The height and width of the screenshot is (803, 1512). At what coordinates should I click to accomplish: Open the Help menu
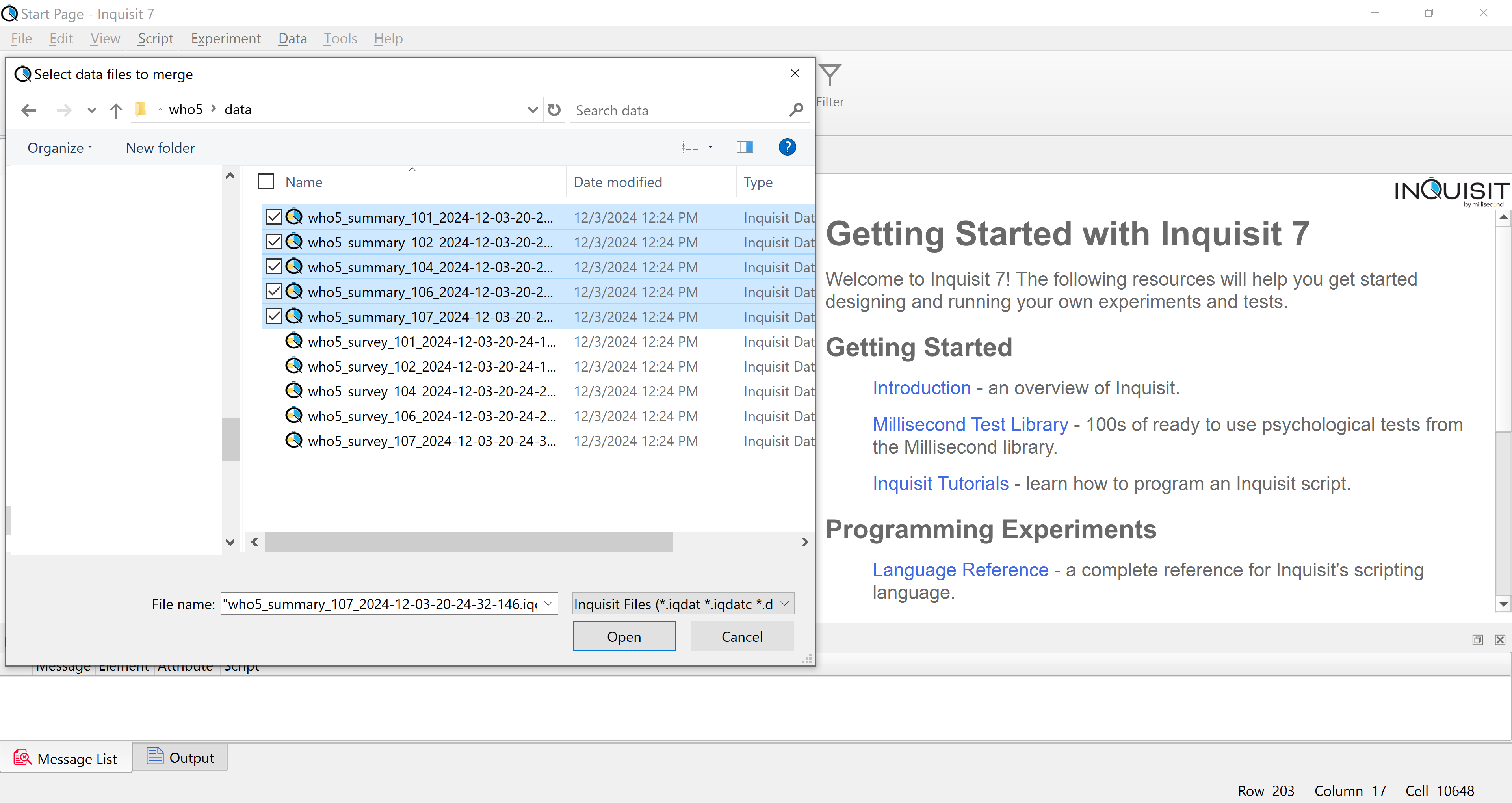388,39
